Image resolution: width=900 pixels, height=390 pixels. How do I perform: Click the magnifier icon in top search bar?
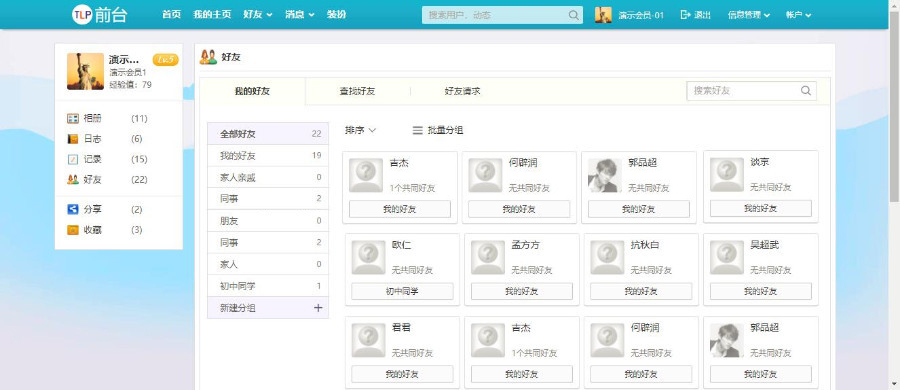(x=573, y=15)
